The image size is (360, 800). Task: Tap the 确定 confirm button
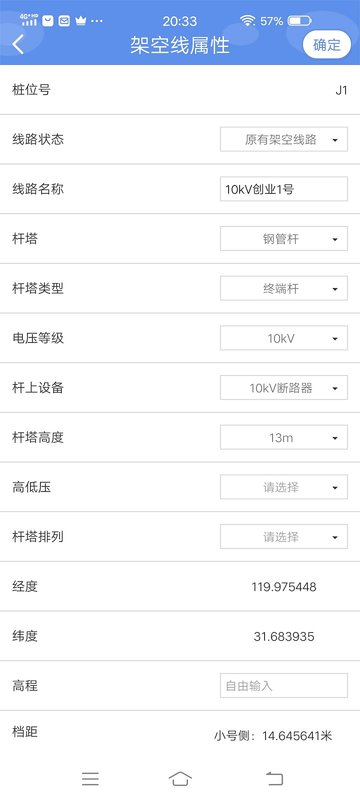326,44
